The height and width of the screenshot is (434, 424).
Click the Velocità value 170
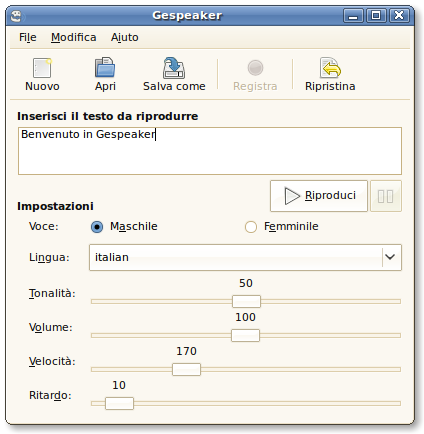[186, 351]
